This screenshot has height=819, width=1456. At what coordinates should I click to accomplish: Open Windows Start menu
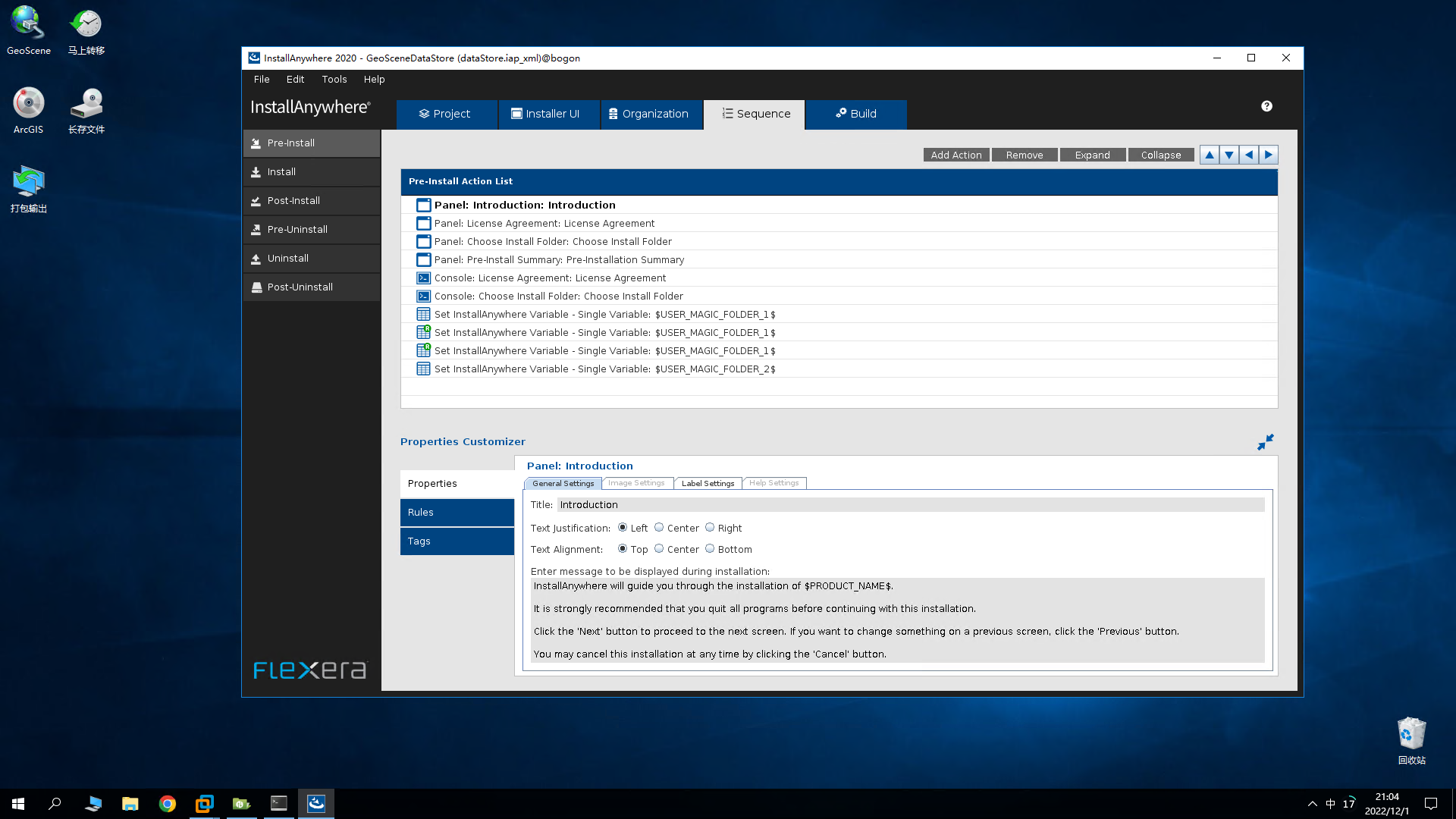coord(18,804)
